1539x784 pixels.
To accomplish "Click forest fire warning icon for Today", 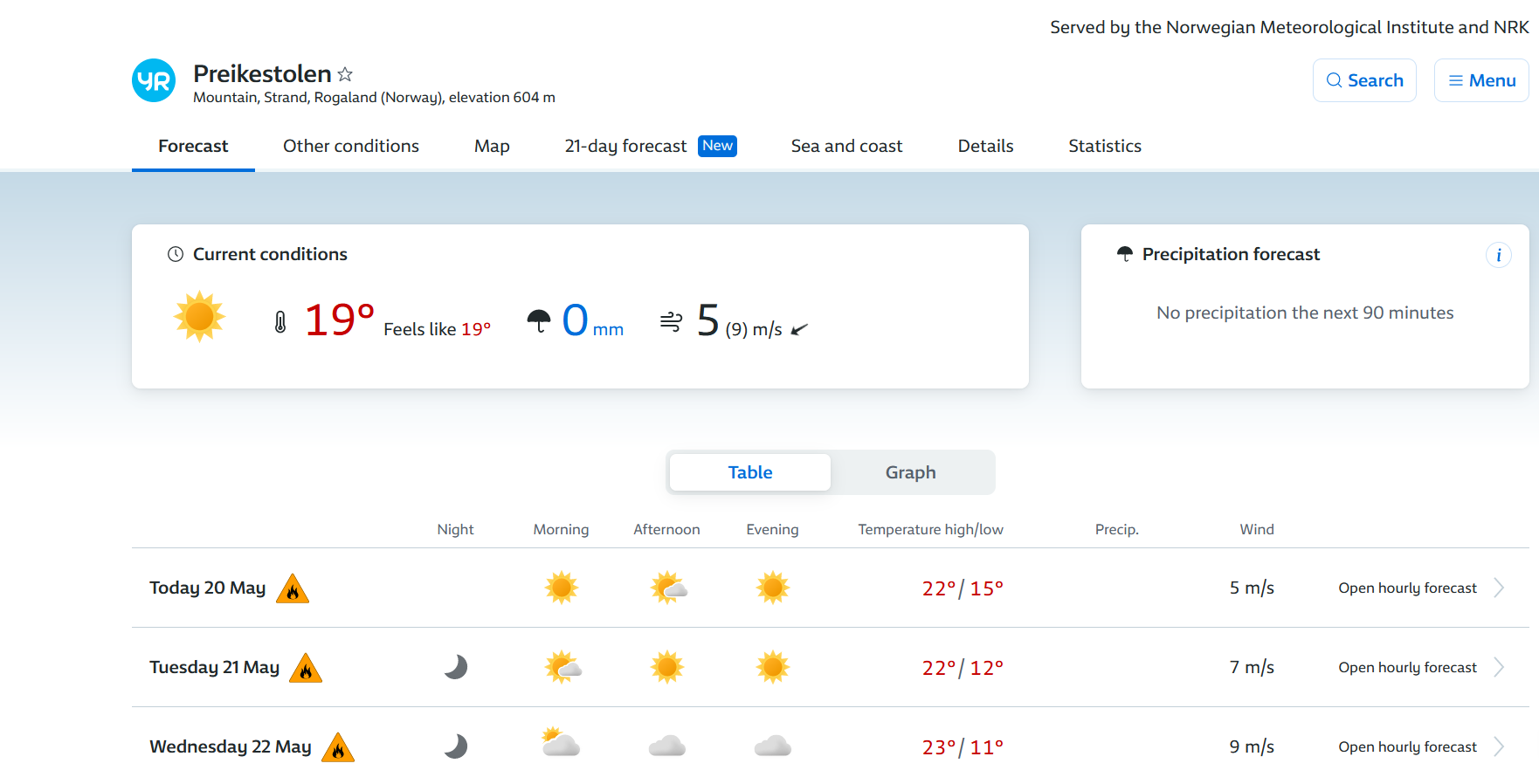I will point(293,589).
